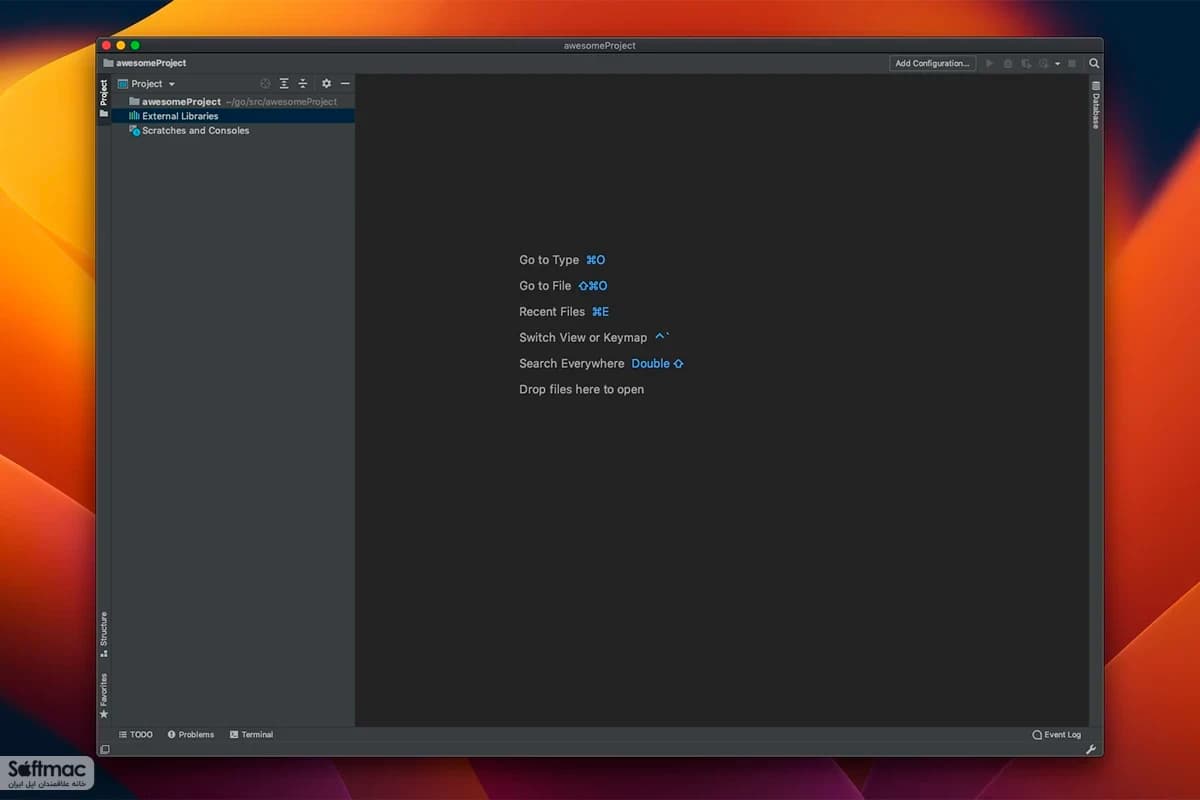Select External Libraries in project tree

(232, 116)
